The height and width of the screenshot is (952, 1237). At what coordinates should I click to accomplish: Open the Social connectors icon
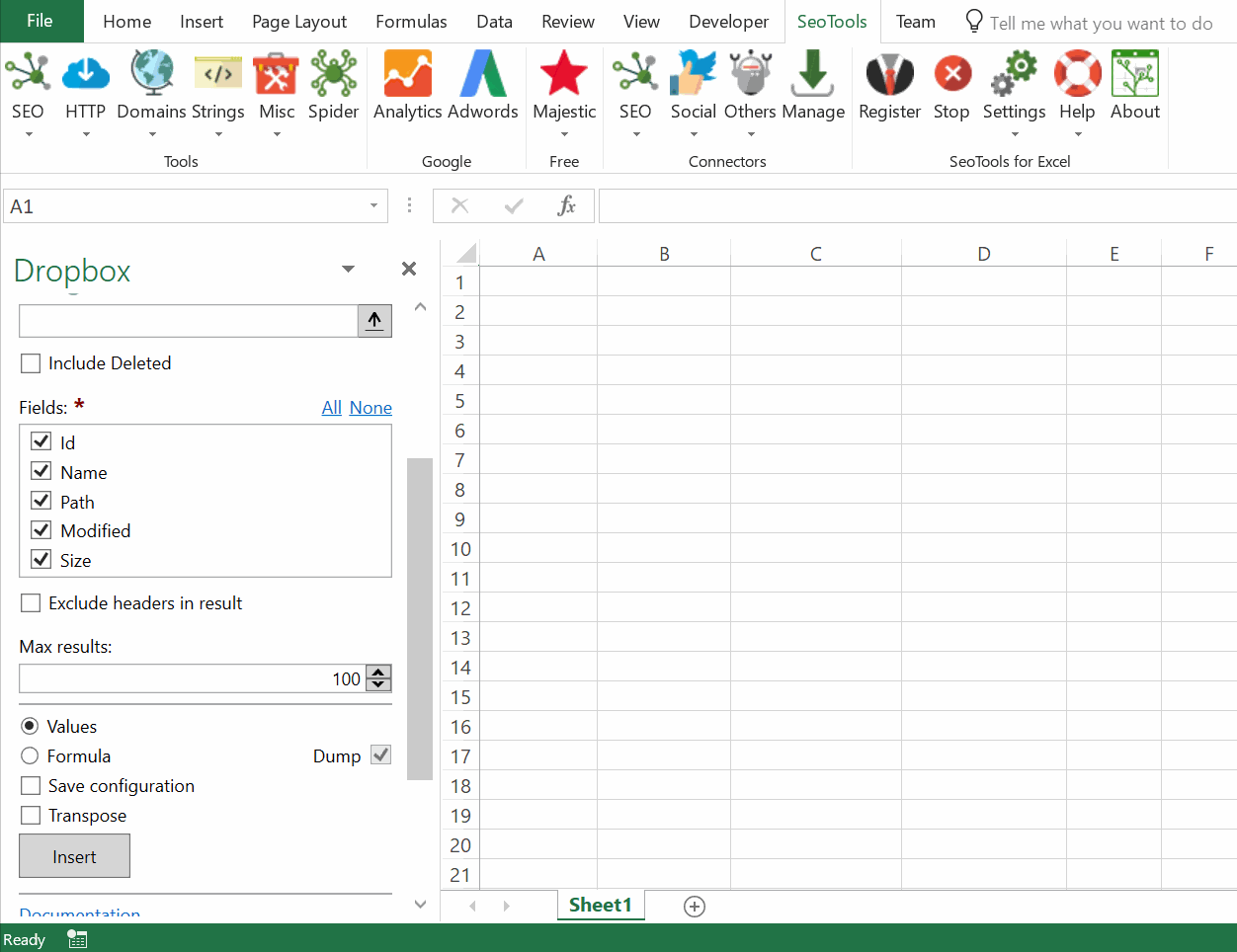pos(694,73)
